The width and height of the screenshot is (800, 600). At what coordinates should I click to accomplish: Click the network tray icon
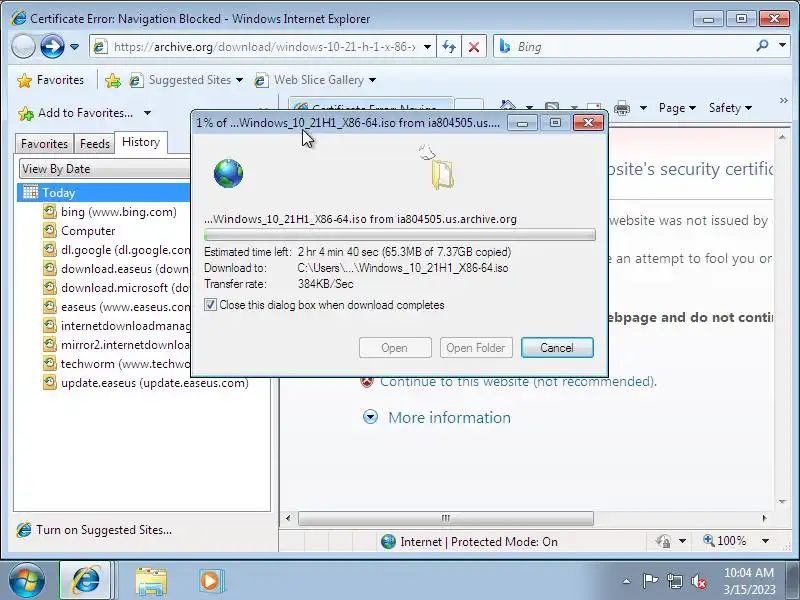click(x=674, y=581)
